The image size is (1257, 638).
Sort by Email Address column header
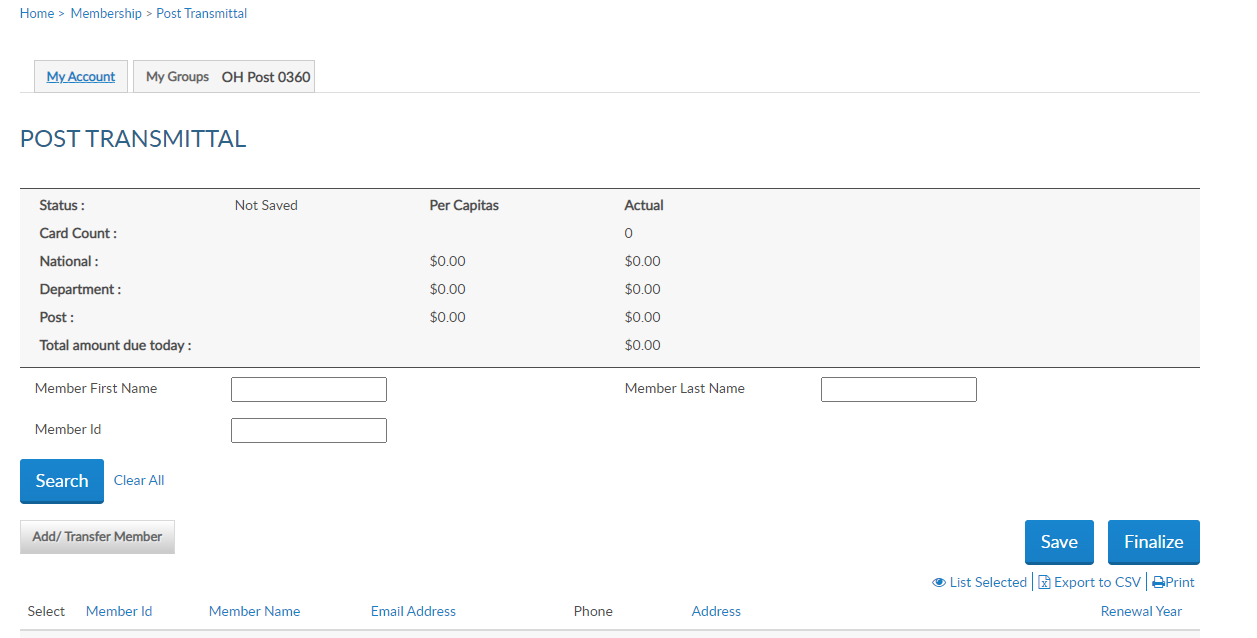click(x=413, y=612)
